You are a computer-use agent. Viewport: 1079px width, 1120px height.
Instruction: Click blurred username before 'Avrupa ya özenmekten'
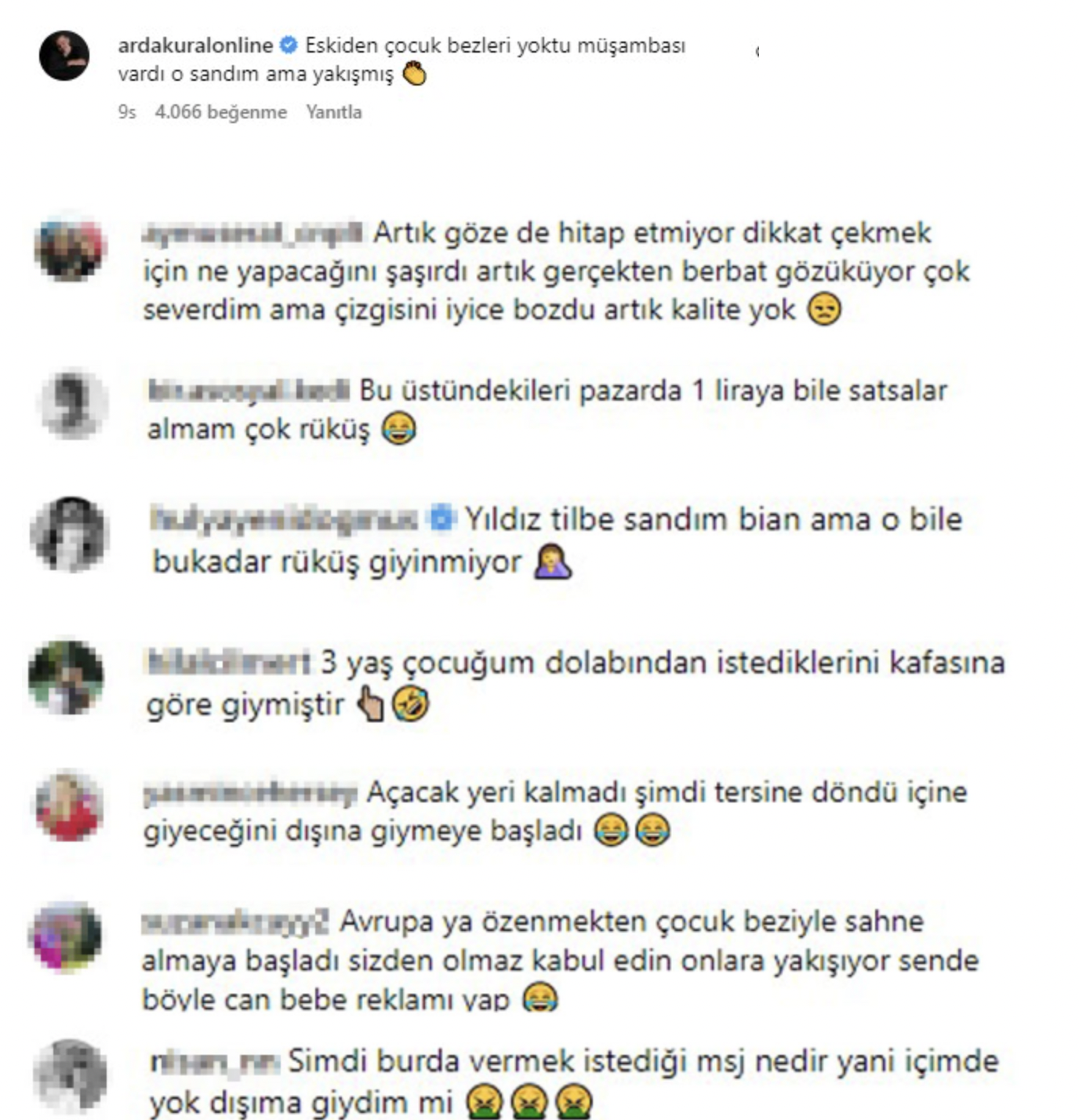(x=234, y=922)
